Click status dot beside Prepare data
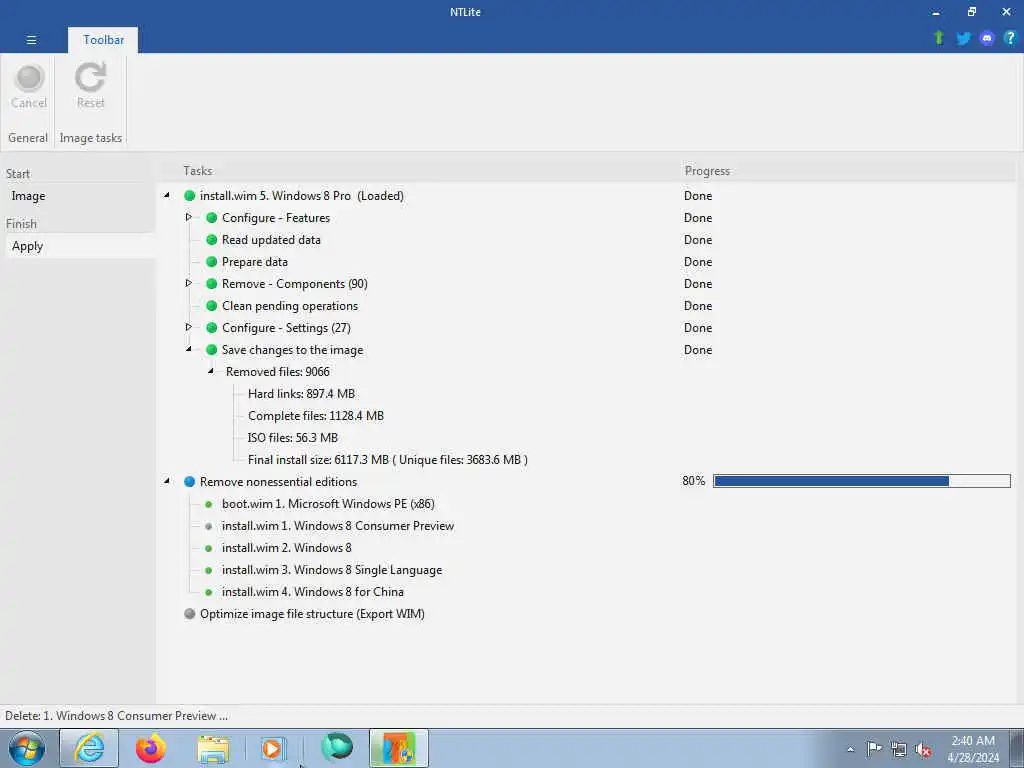1024x768 pixels. [x=212, y=262]
